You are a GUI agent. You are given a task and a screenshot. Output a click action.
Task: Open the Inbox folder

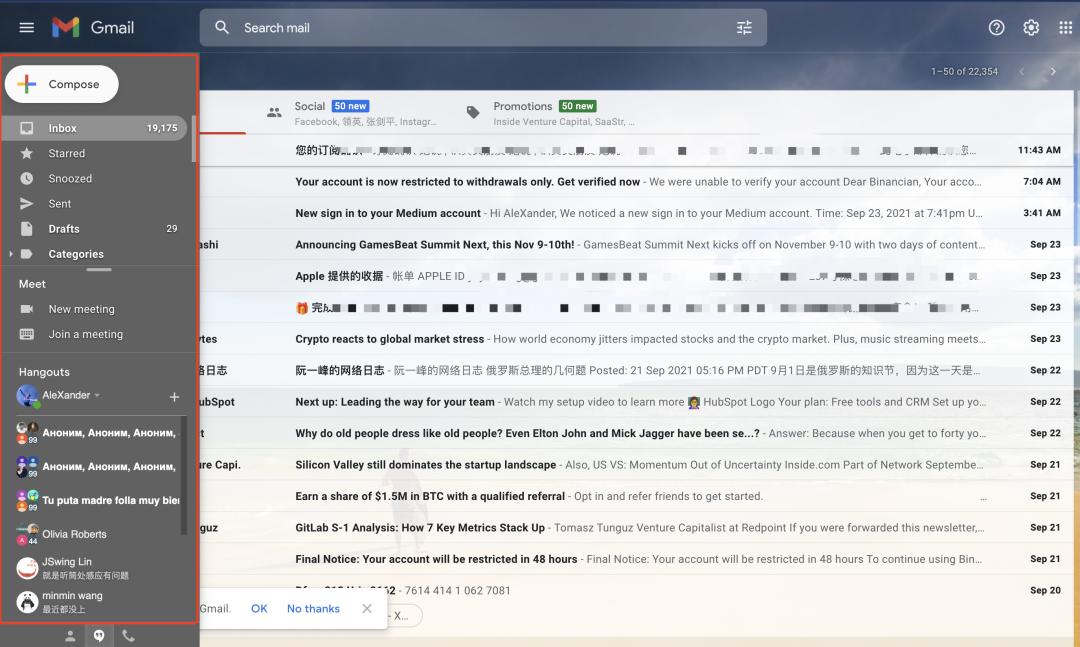(x=94, y=128)
